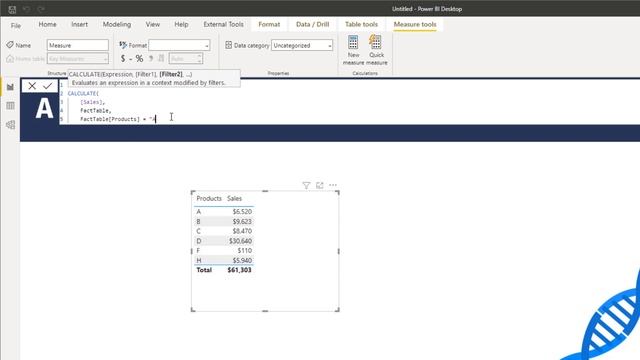
Task: Open the Modeling ribbon tab
Action: pyautogui.click(x=117, y=24)
